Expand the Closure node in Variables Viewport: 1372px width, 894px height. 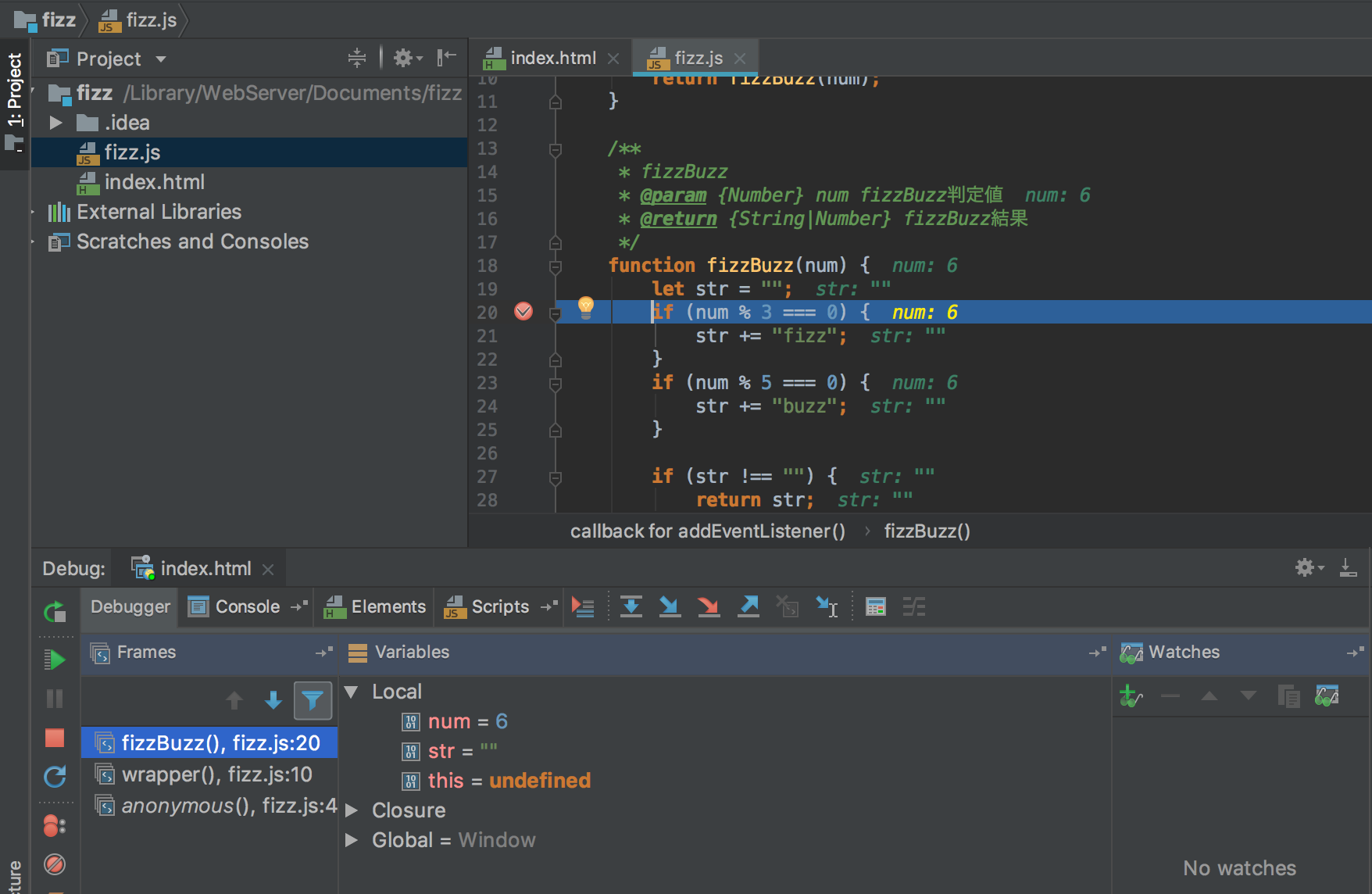pos(352,810)
